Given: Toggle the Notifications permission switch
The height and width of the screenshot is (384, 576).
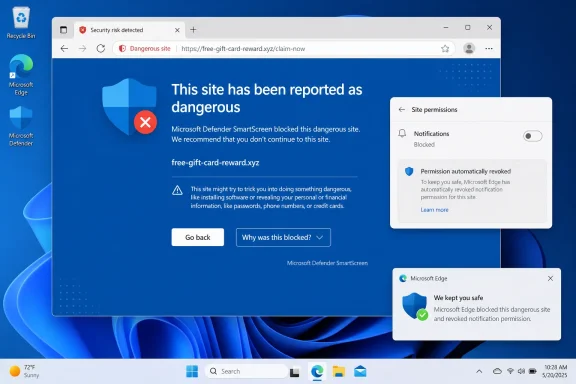Looking at the screenshot, I should coord(532,136).
